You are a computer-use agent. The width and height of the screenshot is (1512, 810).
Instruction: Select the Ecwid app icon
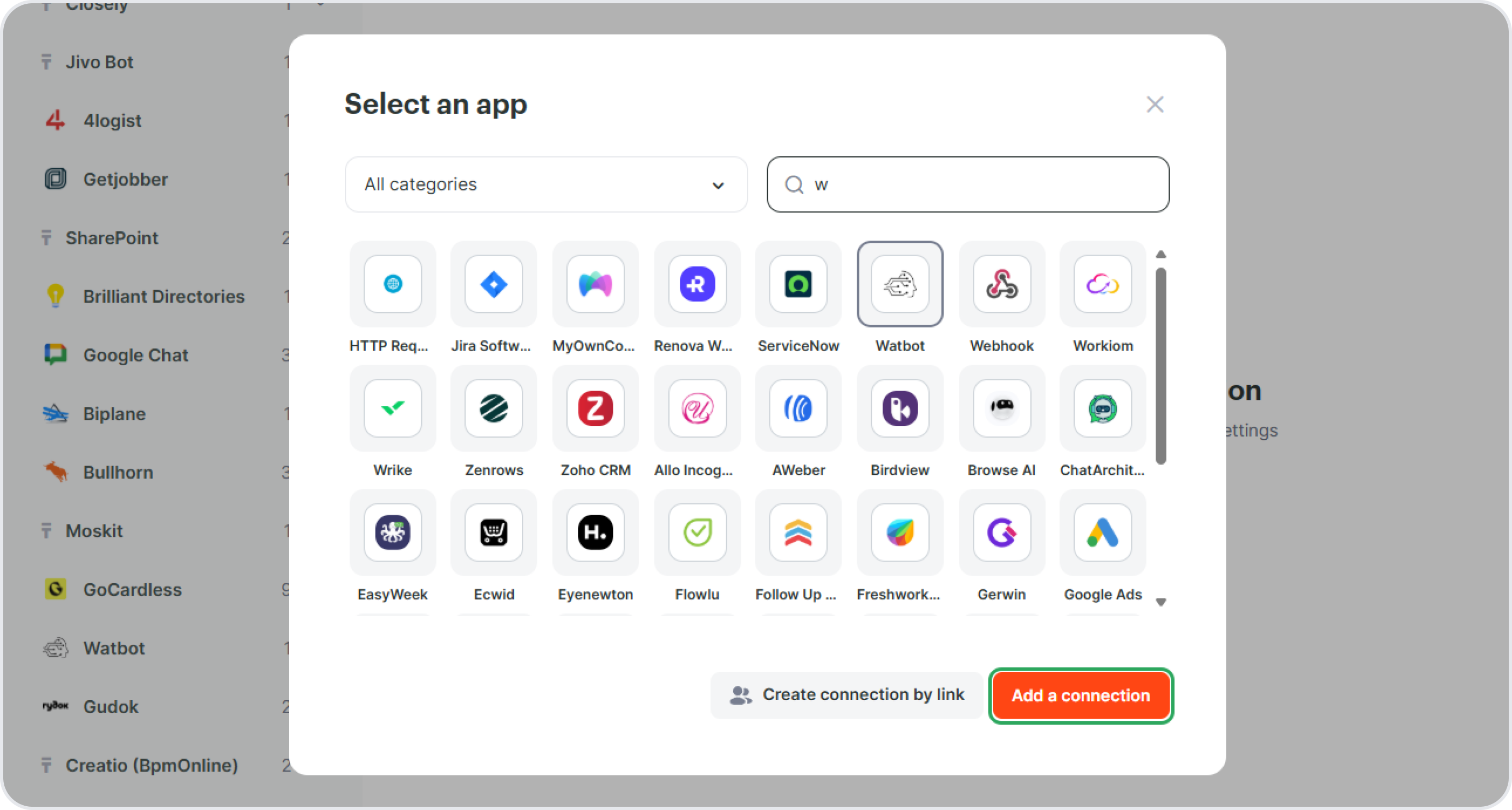[494, 533]
